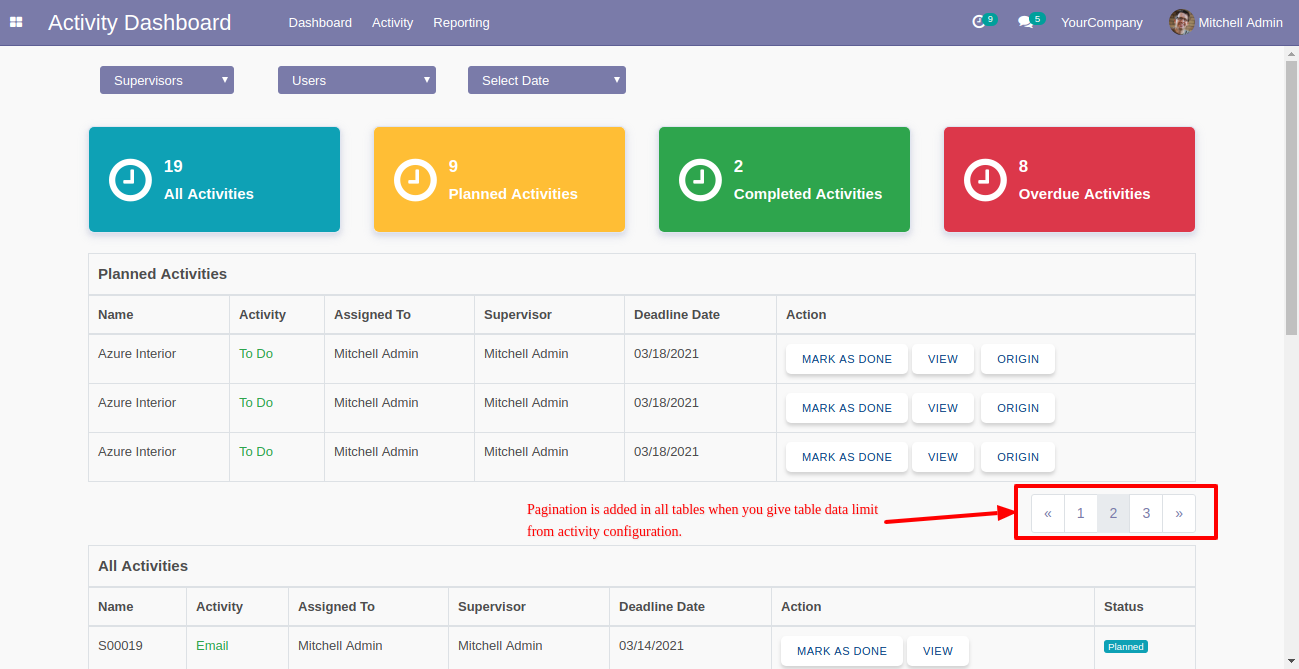The image size is (1299, 669).
Task: Mark second Azure Interior activity as done
Action: [847, 408]
